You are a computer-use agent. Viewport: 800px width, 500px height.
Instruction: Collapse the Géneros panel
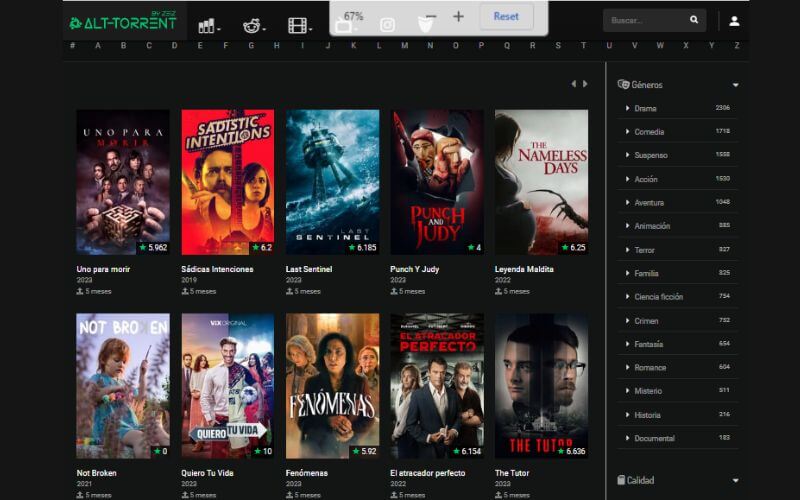(735, 85)
